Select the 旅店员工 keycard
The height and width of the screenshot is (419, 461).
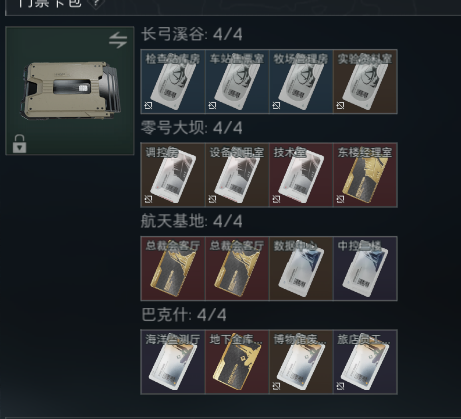click(365, 362)
